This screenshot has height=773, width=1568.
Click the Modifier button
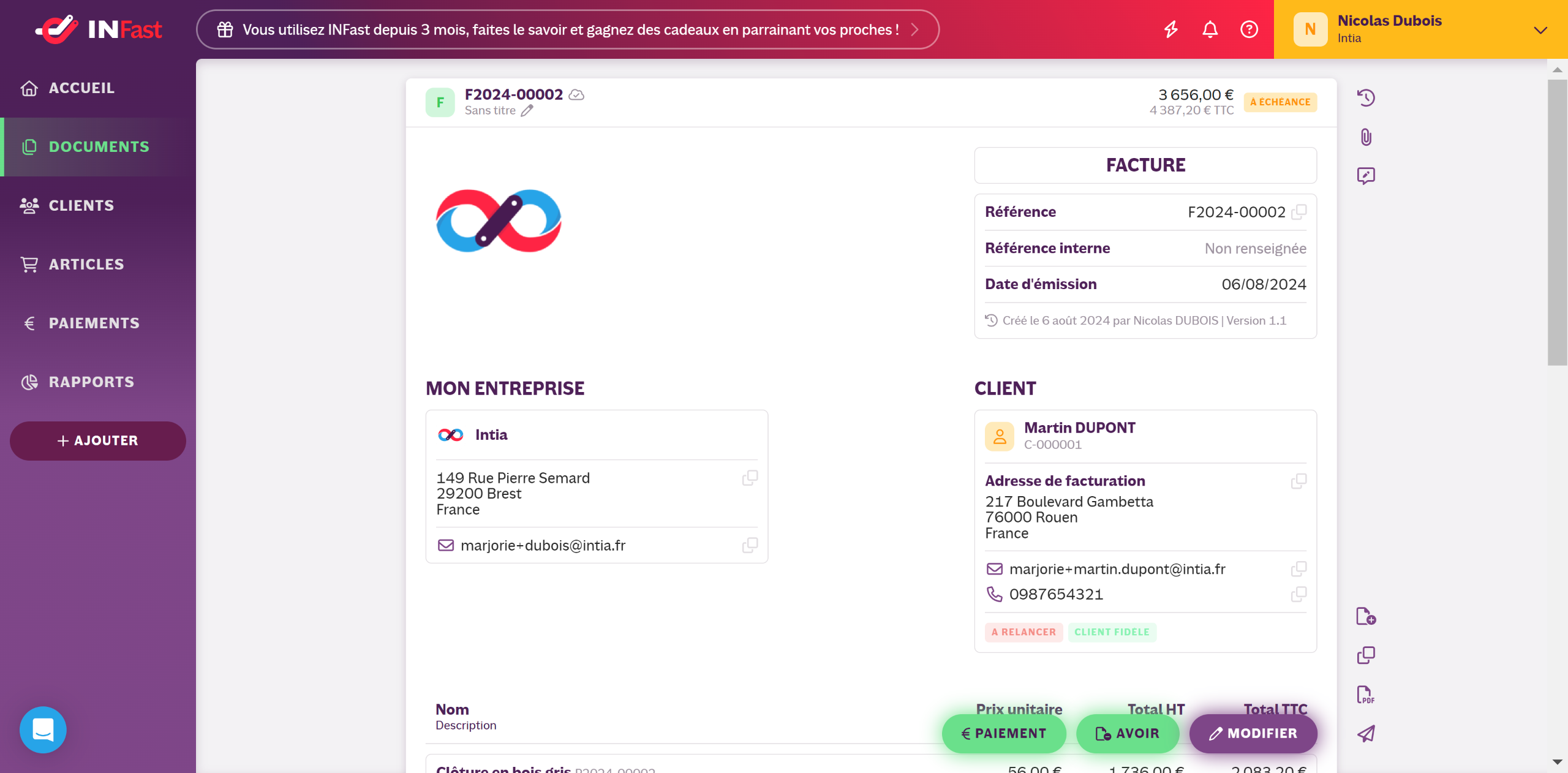coord(1253,734)
